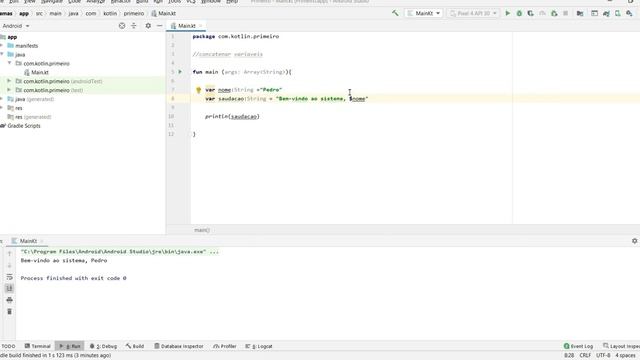Hide the Project panel minus icon
640x360 pixels.
160,26
